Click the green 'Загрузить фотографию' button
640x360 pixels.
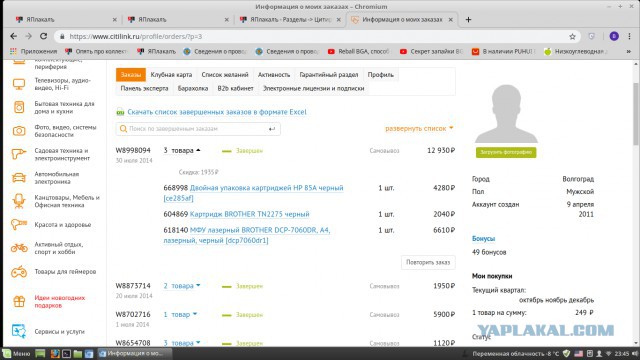(506, 152)
